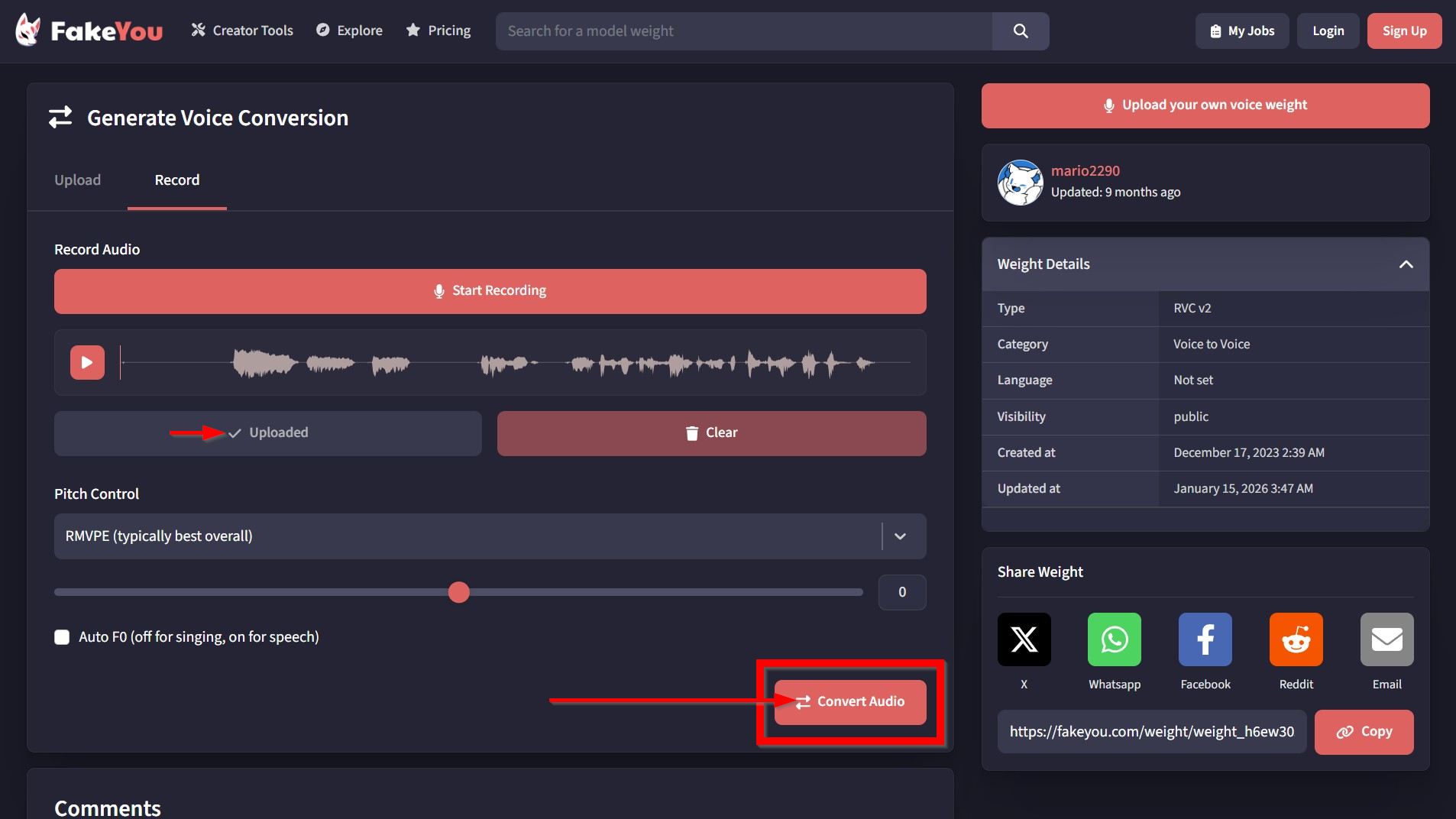Click the Uploaded status button
The height and width of the screenshot is (819, 1456).
pos(268,433)
